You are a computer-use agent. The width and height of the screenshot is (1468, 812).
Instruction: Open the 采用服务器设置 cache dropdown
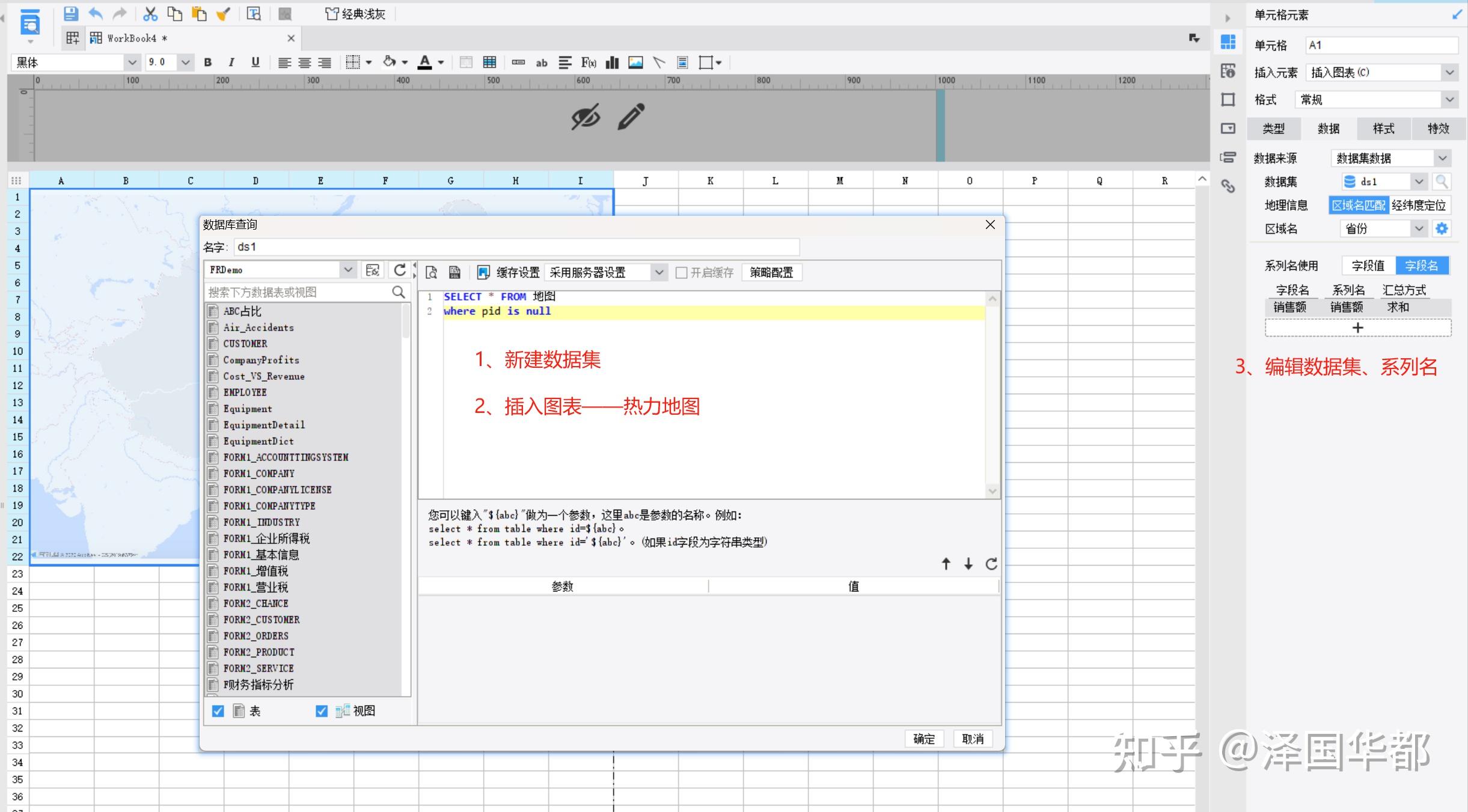coord(659,272)
